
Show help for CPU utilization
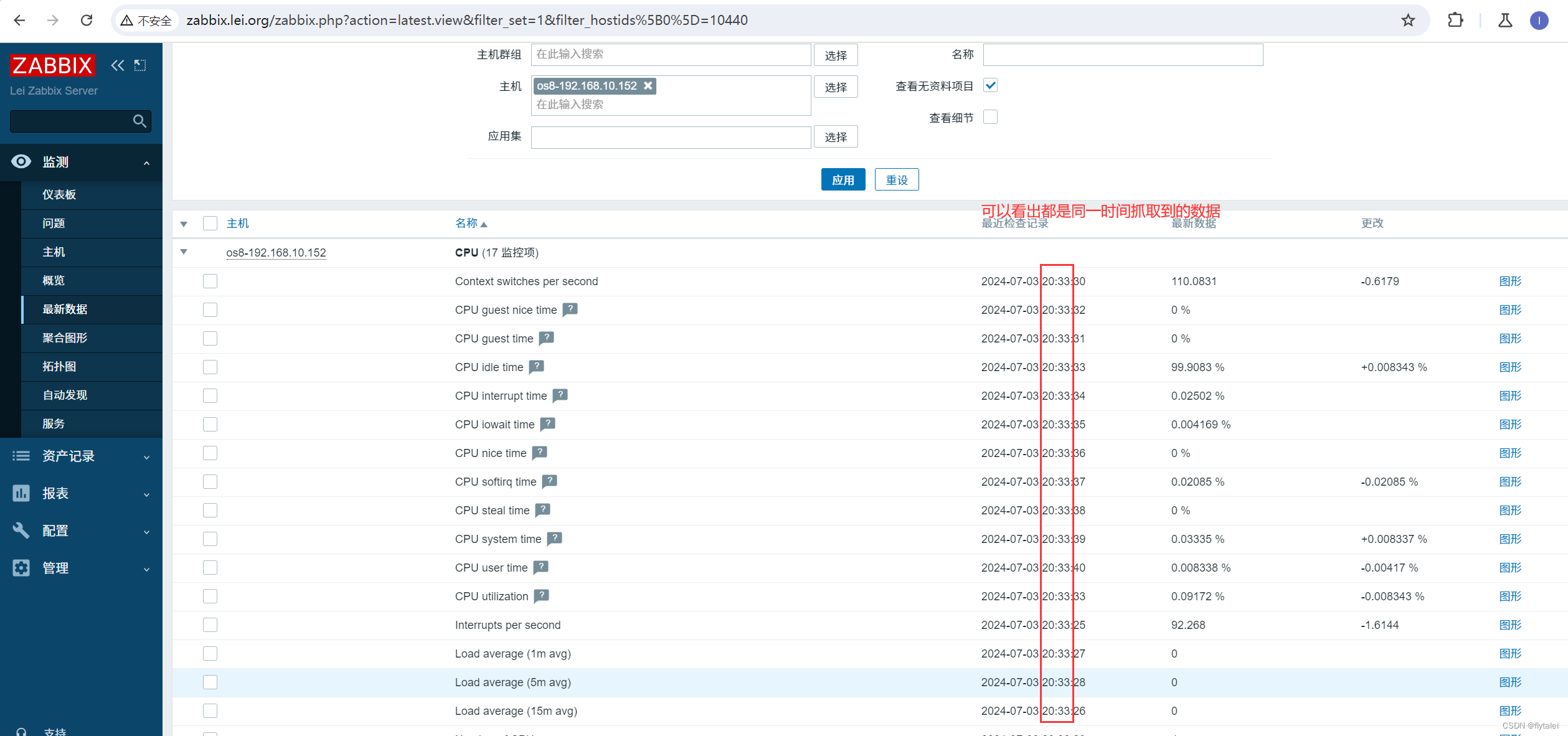[541, 596]
